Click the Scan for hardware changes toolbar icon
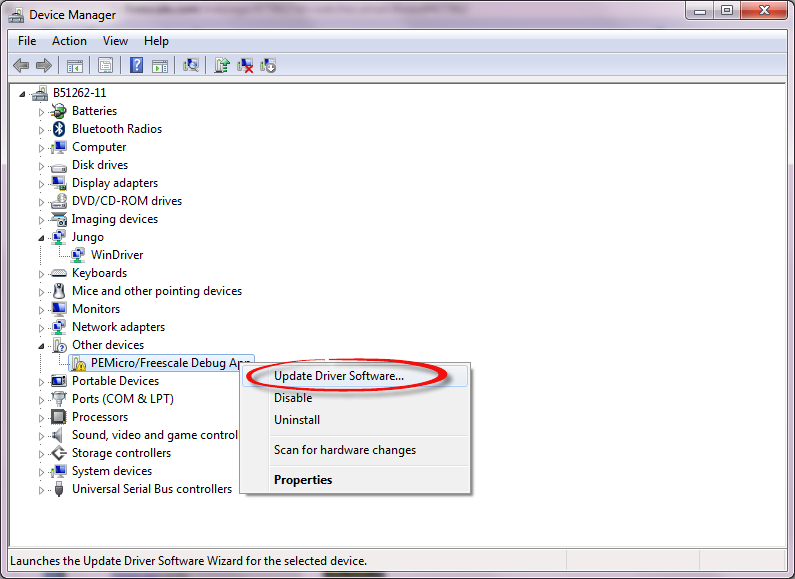This screenshot has width=795, height=579. (191, 65)
